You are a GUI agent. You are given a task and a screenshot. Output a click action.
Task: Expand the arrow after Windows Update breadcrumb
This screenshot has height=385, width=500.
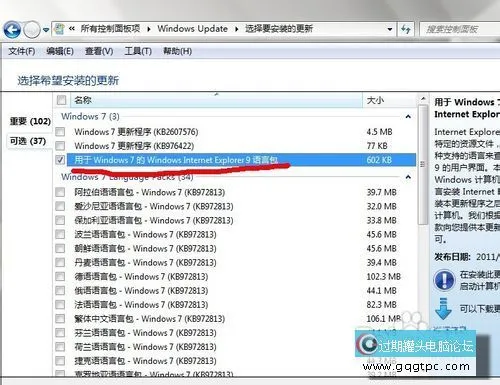[237, 29]
